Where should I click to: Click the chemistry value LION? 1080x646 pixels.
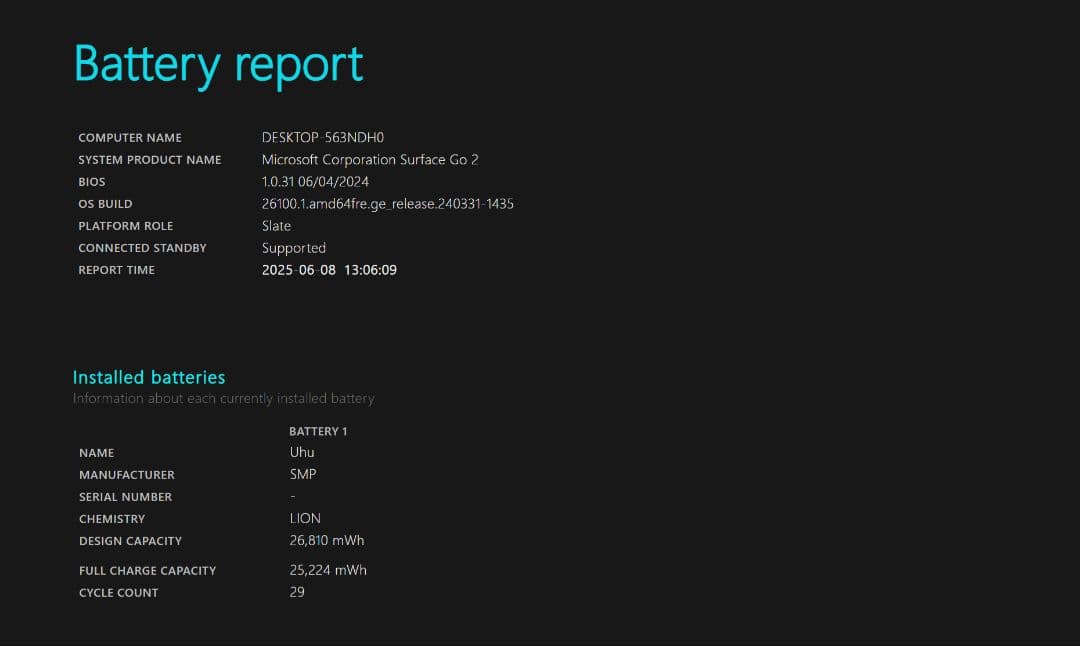pos(305,518)
